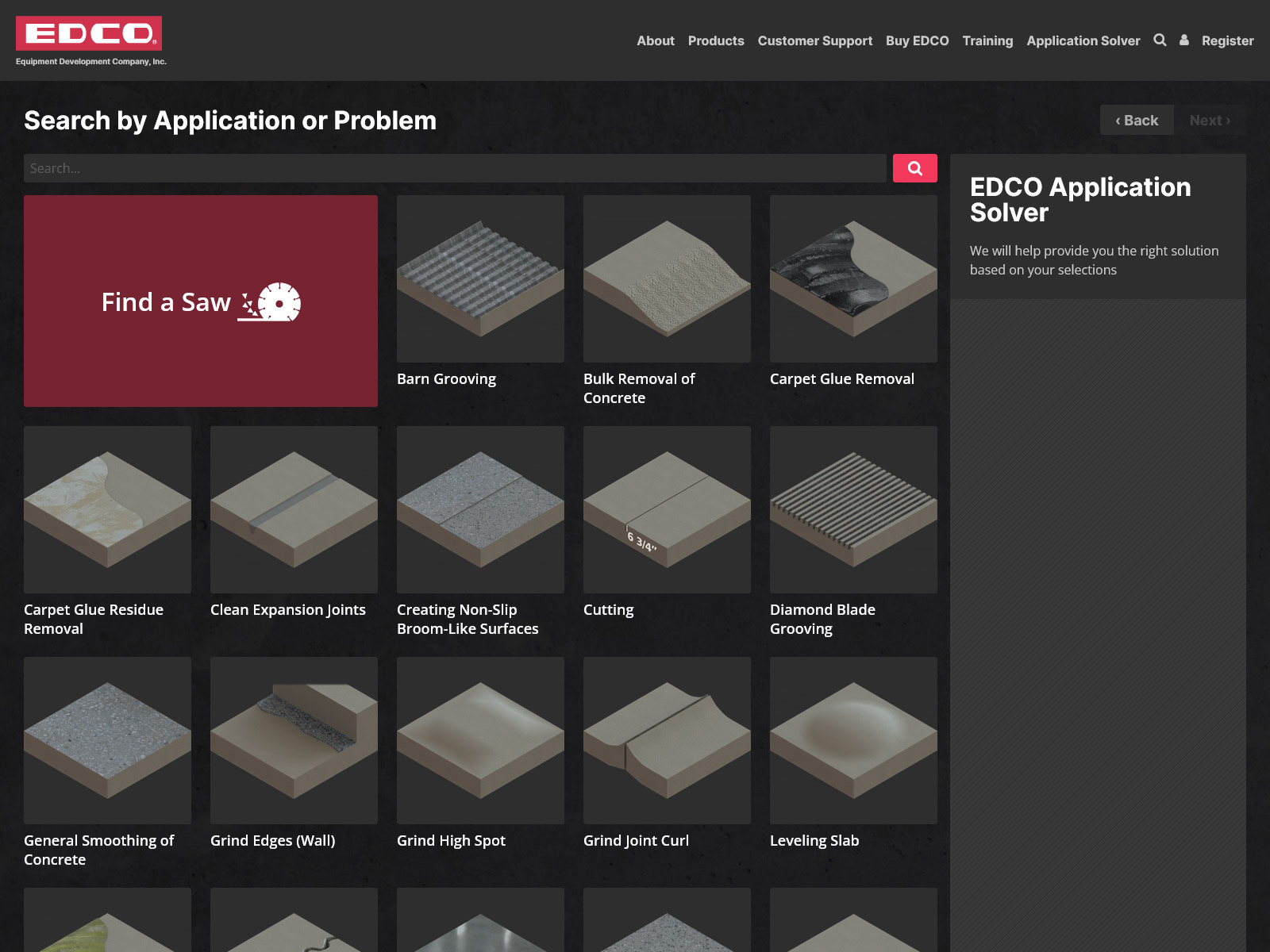Select the Diamond Blade Grooving image
1270x952 pixels.
pyautogui.click(x=853, y=510)
